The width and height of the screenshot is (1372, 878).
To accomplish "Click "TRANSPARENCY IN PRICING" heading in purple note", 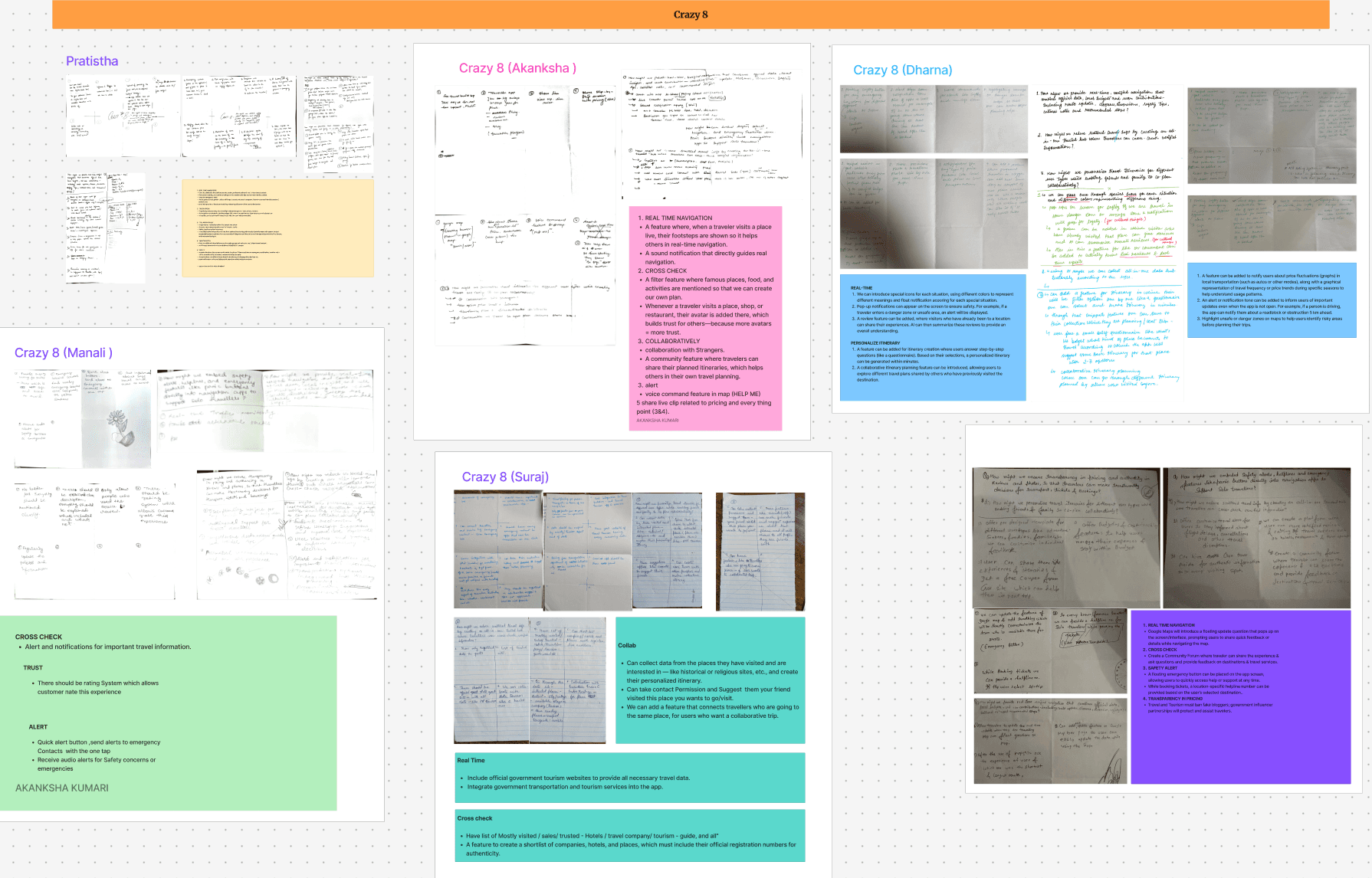I will (1174, 699).
